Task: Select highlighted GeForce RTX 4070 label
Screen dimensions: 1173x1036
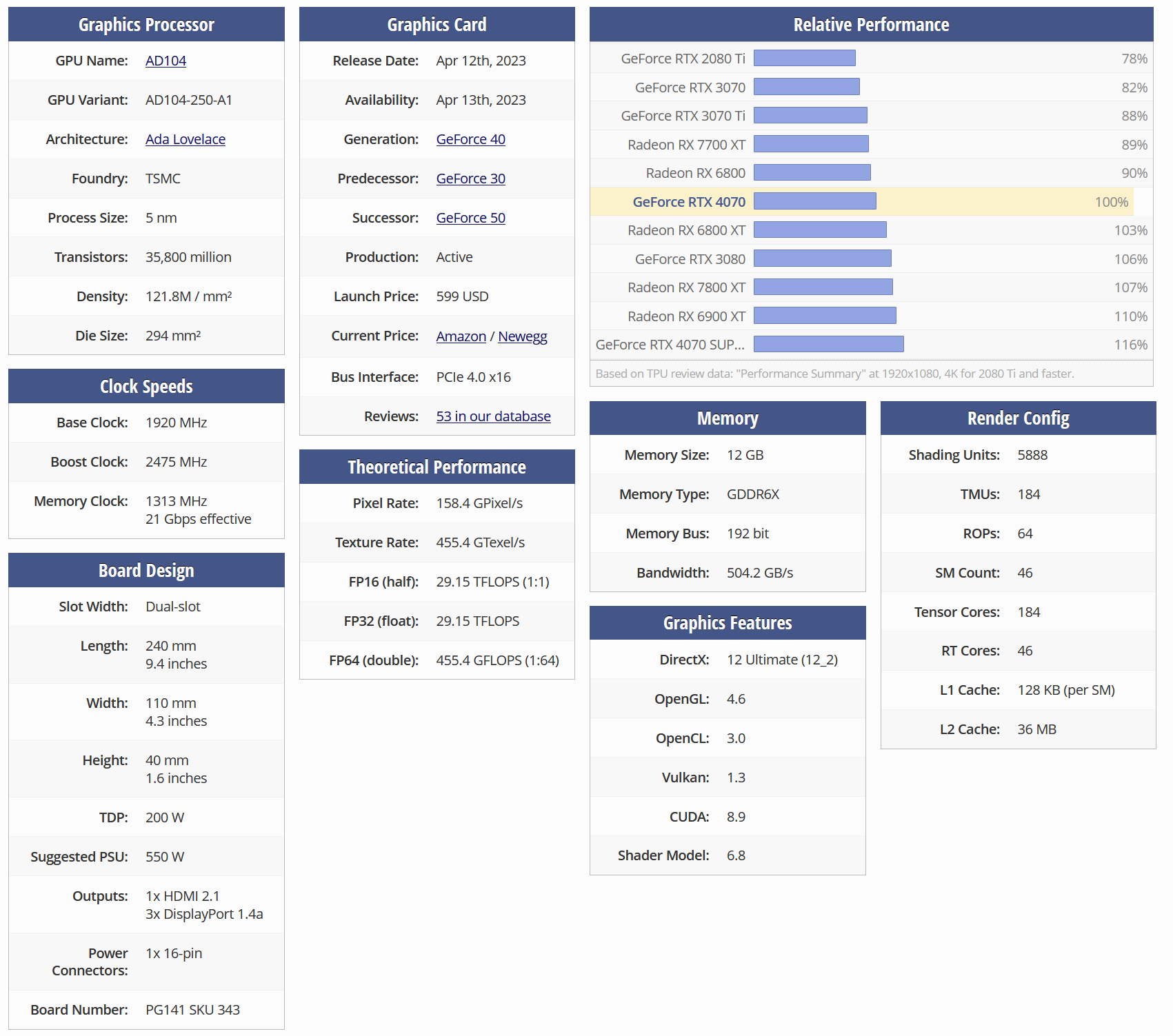Action: coord(690,202)
